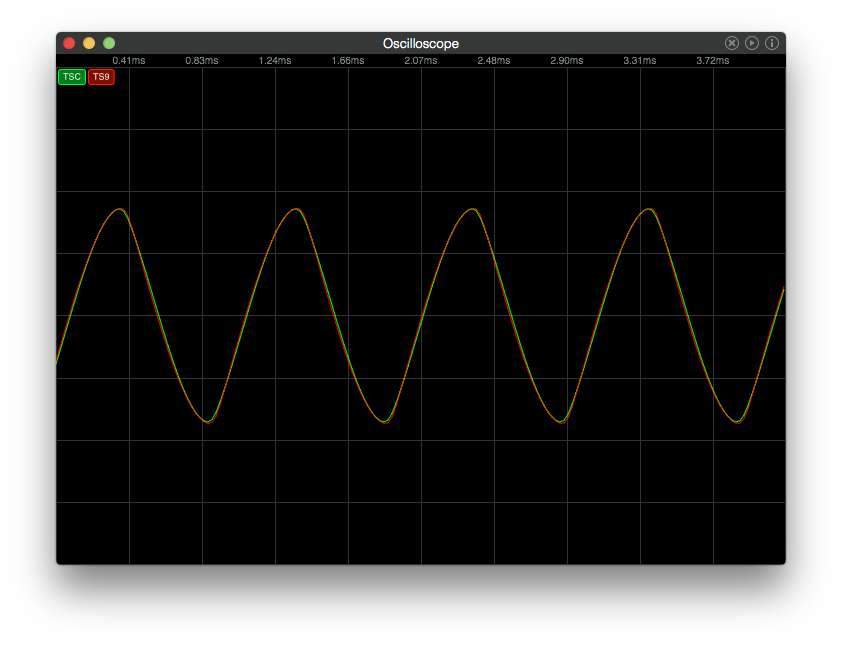Pick the 2.48ms time marker
The height and width of the screenshot is (645, 842).
(493, 61)
